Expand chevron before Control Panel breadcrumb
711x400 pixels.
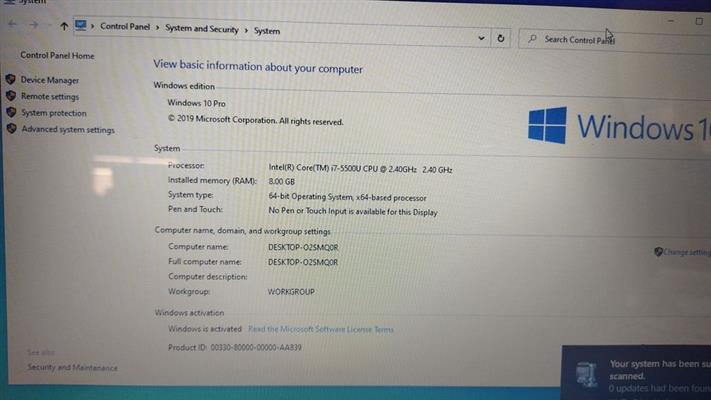[x=93, y=26]
